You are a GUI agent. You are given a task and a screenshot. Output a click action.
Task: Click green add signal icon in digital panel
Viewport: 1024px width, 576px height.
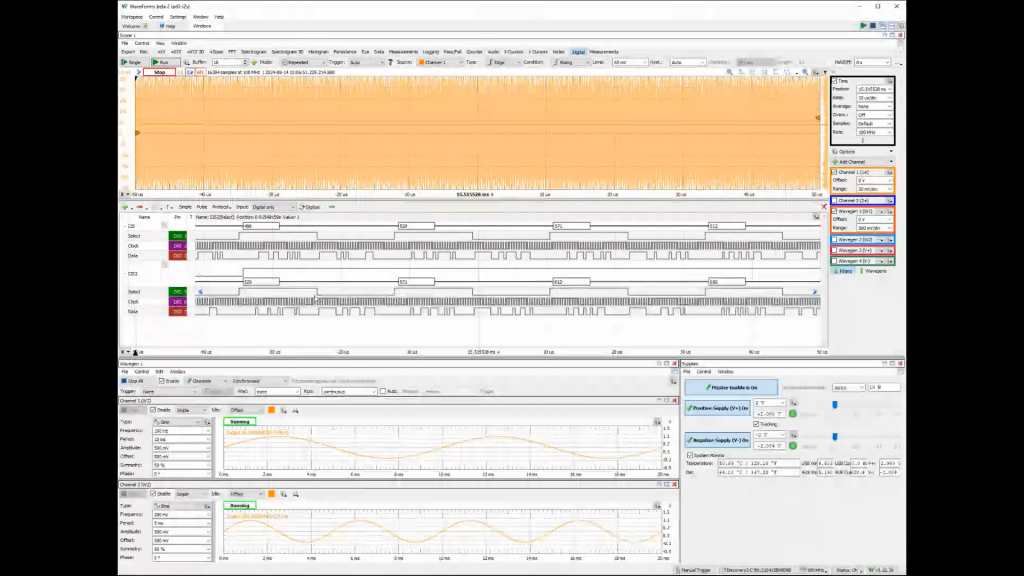tap(125, 207)
